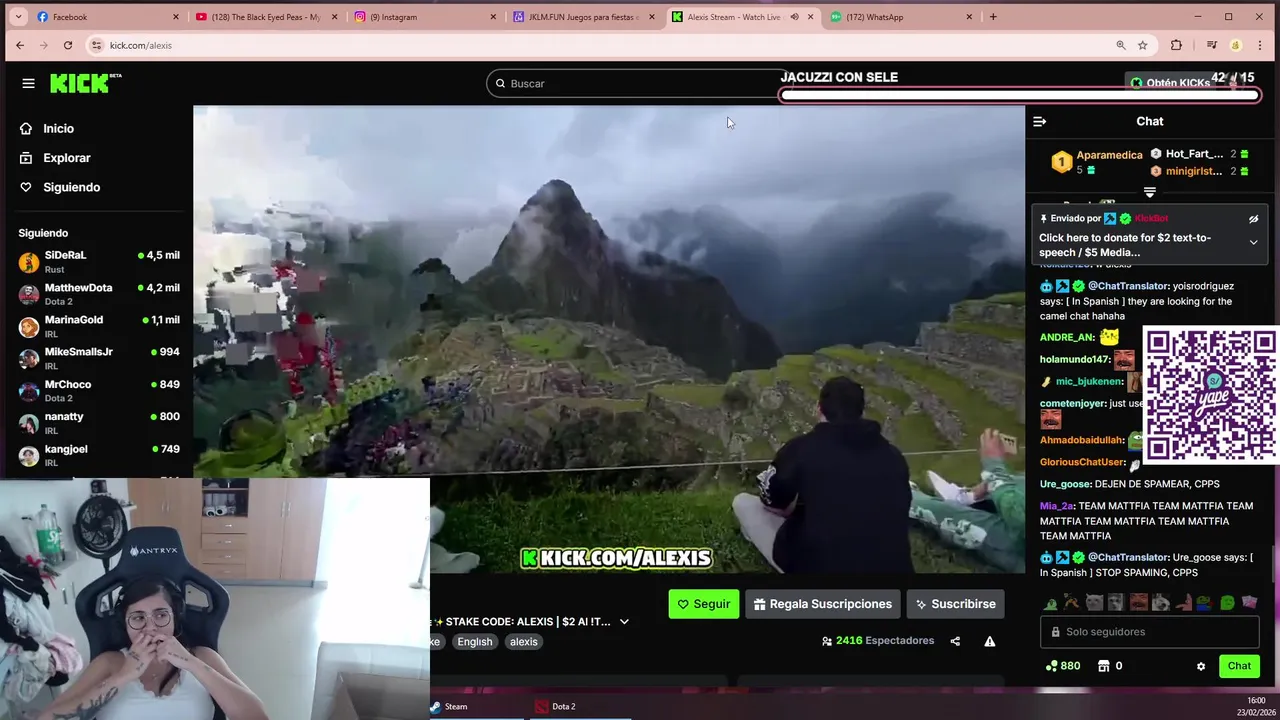View site information icon in address bar
Viewport: 1280px width, 720px height.
96,45
